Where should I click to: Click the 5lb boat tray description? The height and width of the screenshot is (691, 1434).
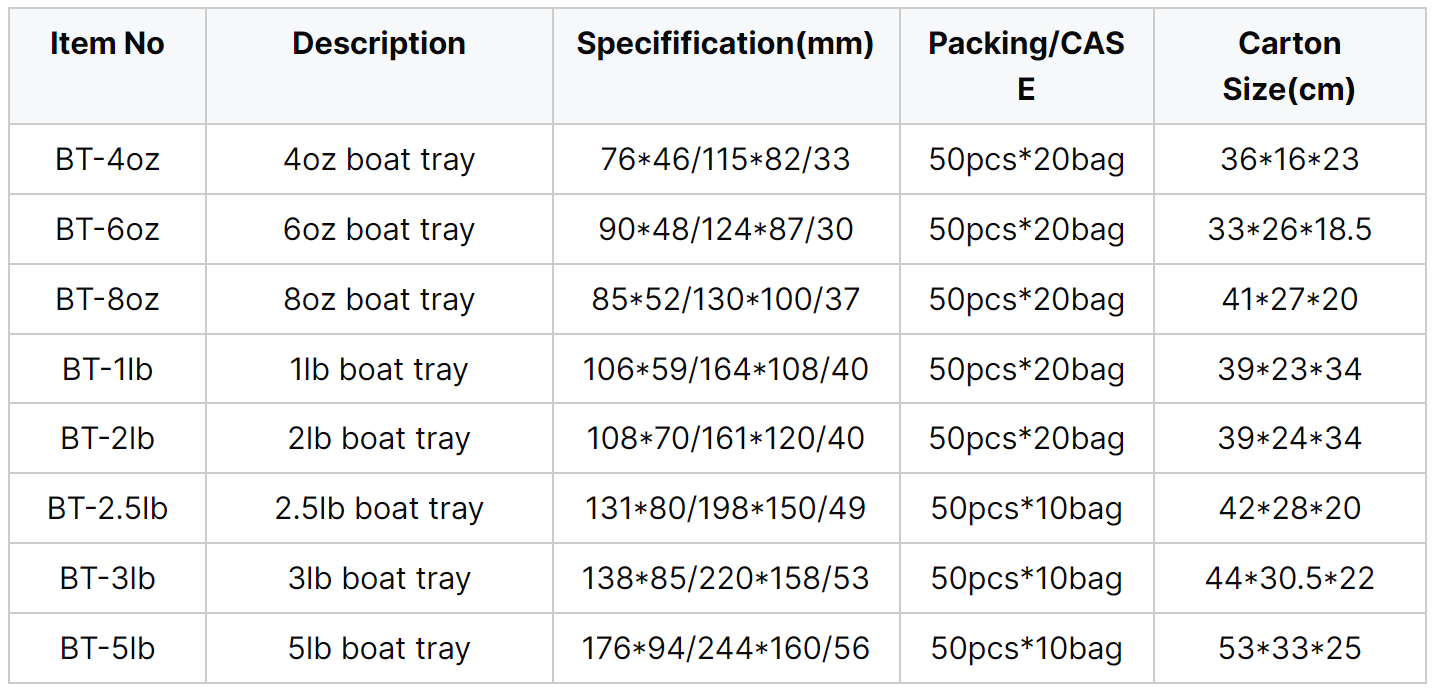[x=379, y=649]
